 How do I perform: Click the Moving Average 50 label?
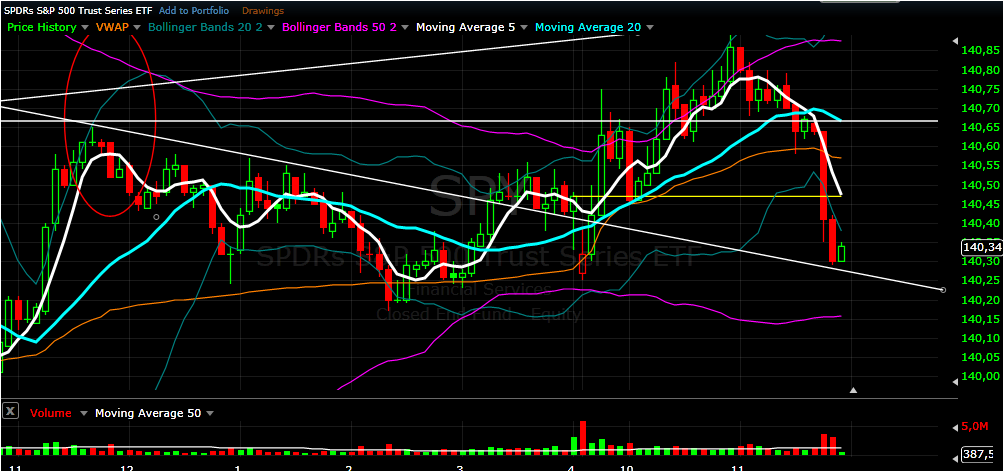pyautogui.click(x=148, y=413)
